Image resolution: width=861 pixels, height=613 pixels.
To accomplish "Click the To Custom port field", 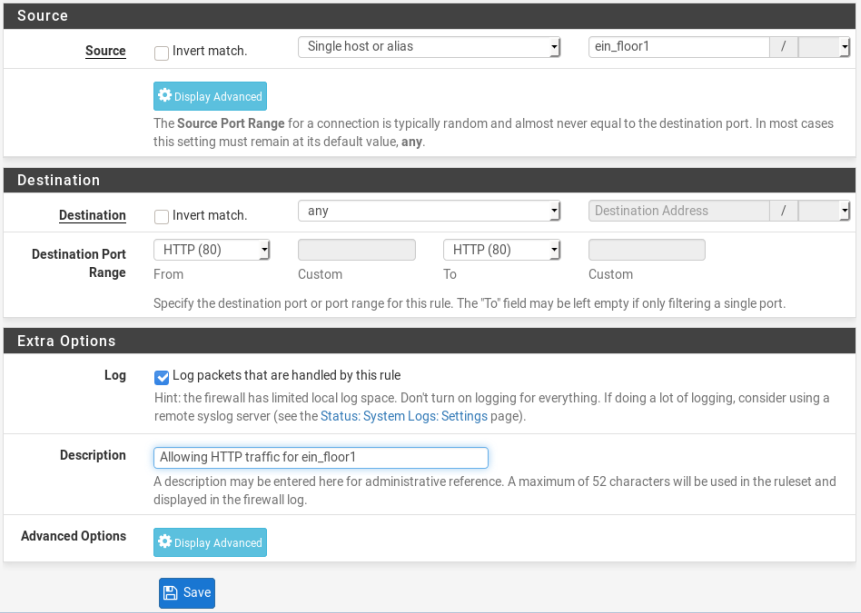I will coord(647,250).
